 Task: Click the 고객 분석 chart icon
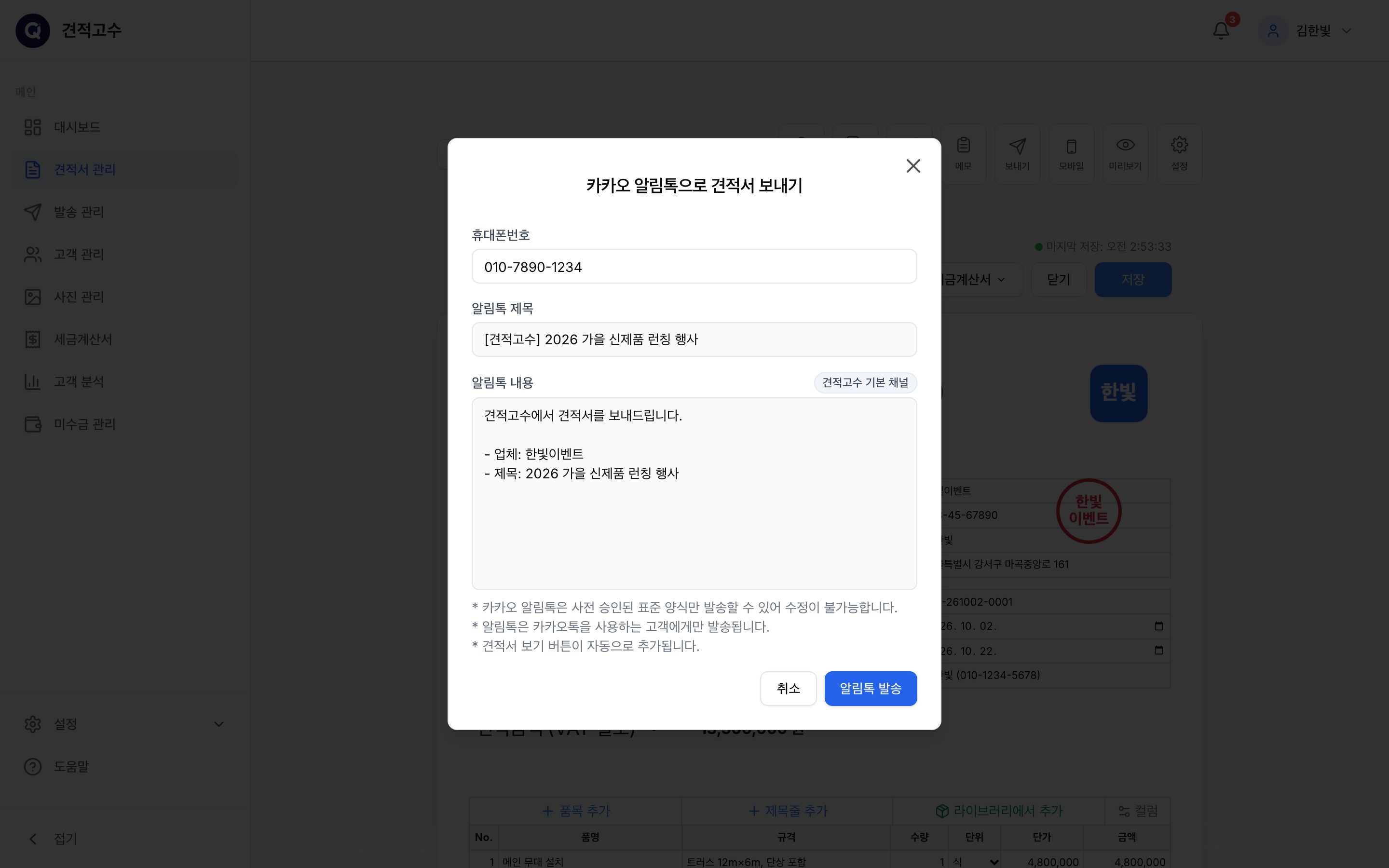pos(33,382)
